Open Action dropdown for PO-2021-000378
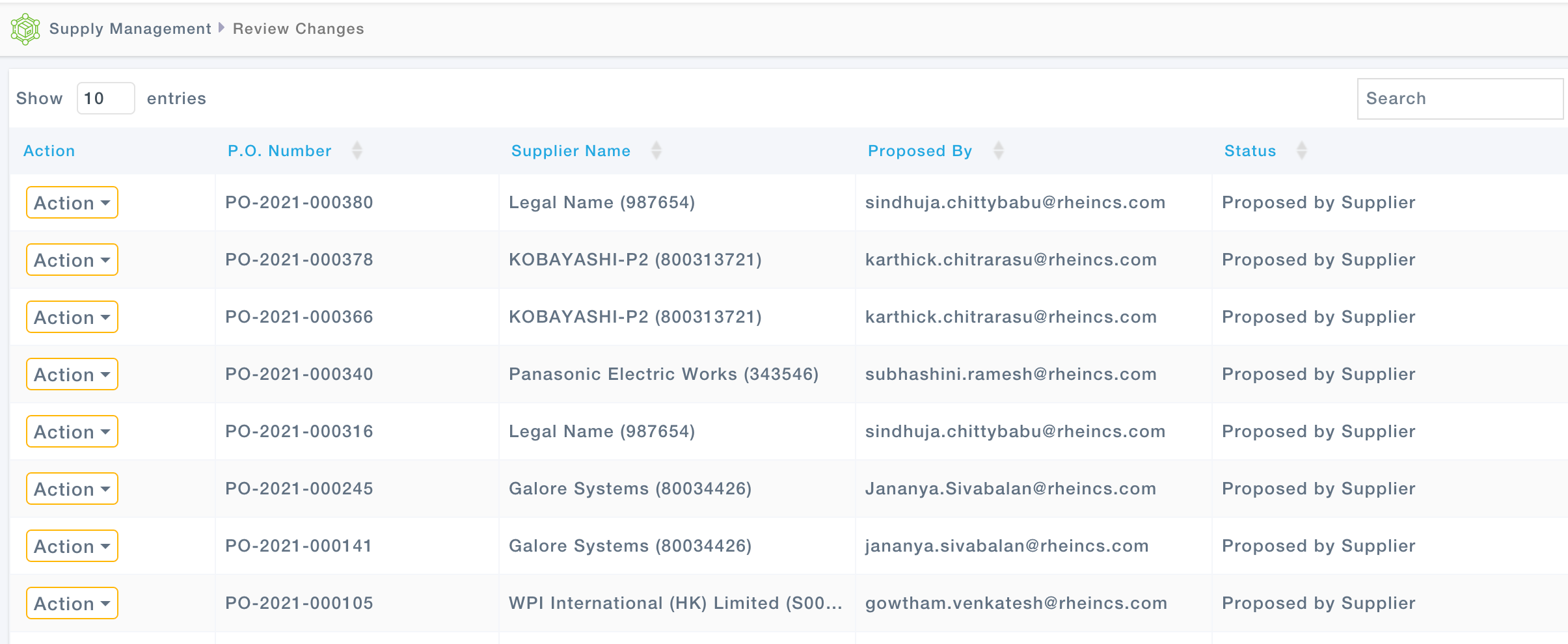The image size is (1568, 644). [72, 260]
